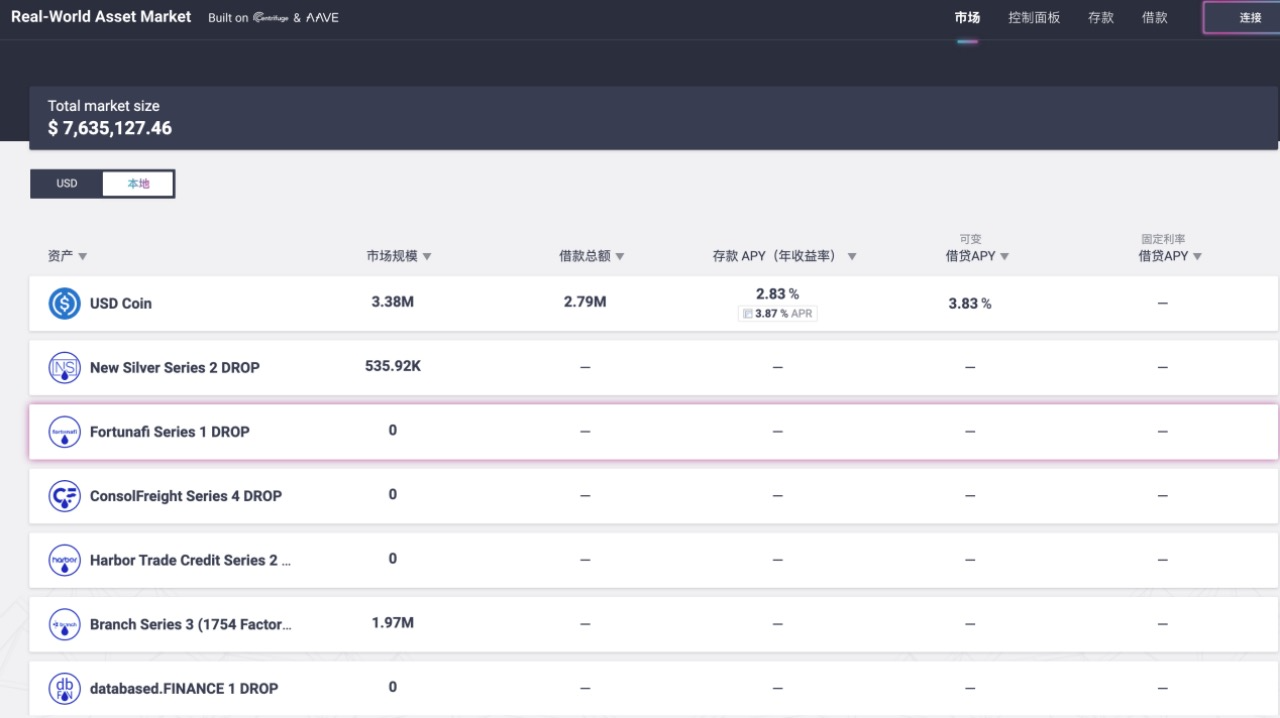Viewport: 1280px width, 718px height.
Task: Sort by 市场规模 column
Action: pos(398,256)
